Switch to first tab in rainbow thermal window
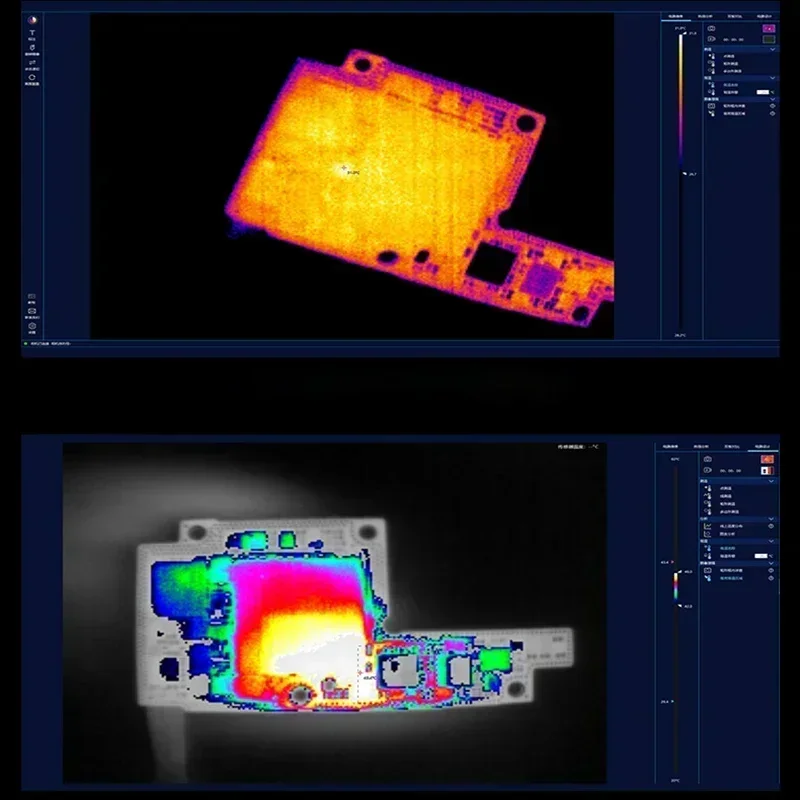Viewport: 800px width, 800px height. pos(670,446)
